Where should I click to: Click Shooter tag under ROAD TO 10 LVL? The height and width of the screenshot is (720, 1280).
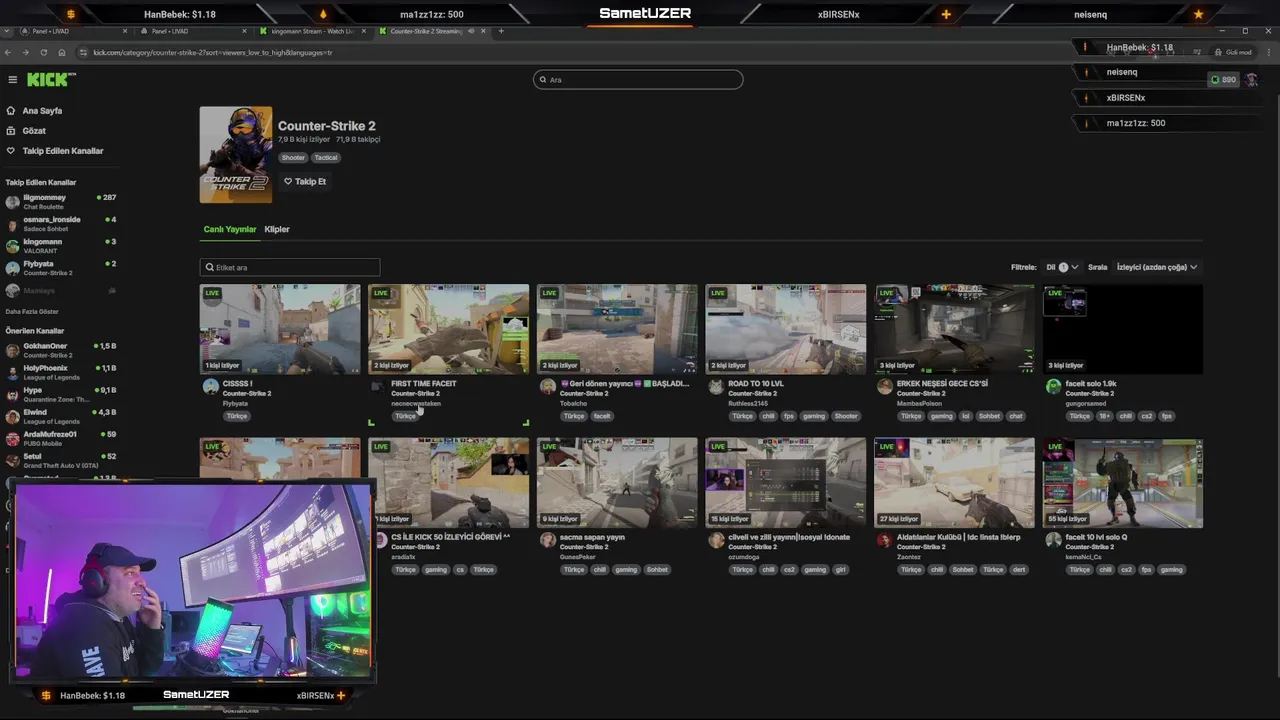pyautogui.click(x=846, y=416)
